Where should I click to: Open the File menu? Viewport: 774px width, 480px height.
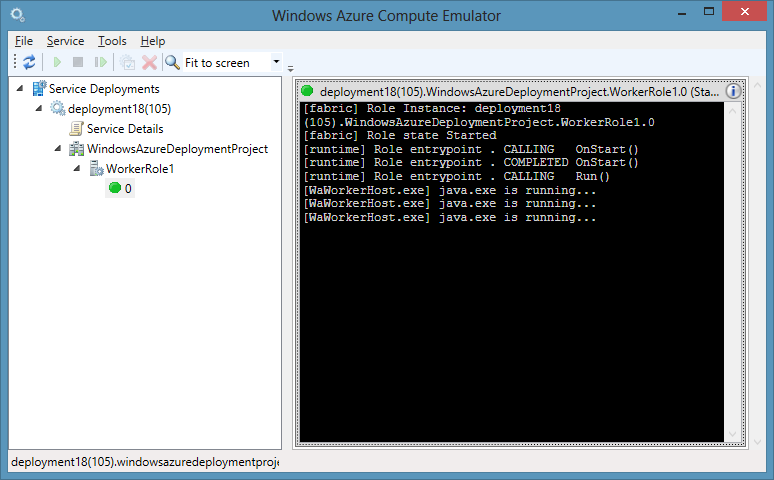[x=24, y=41]
